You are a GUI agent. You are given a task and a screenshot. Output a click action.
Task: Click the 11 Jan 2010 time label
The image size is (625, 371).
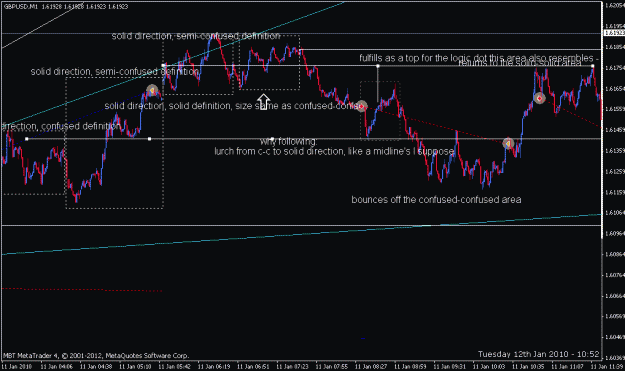pyautogui.click(x=16, y=366)
